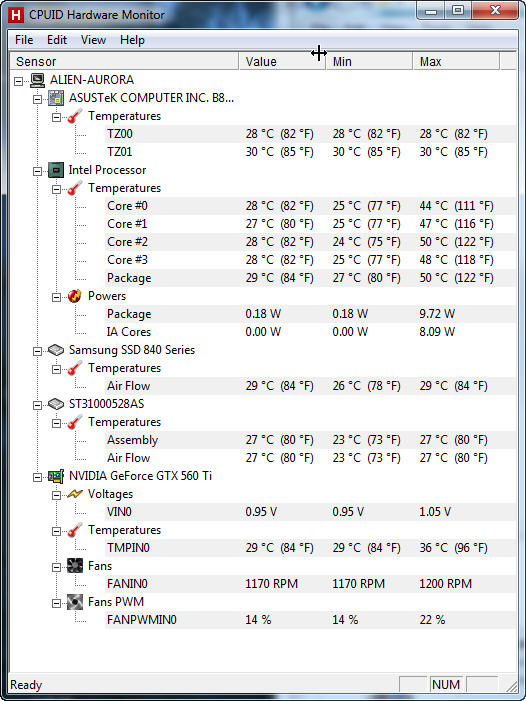
Task: Click the Max column header
Action: 456,61
